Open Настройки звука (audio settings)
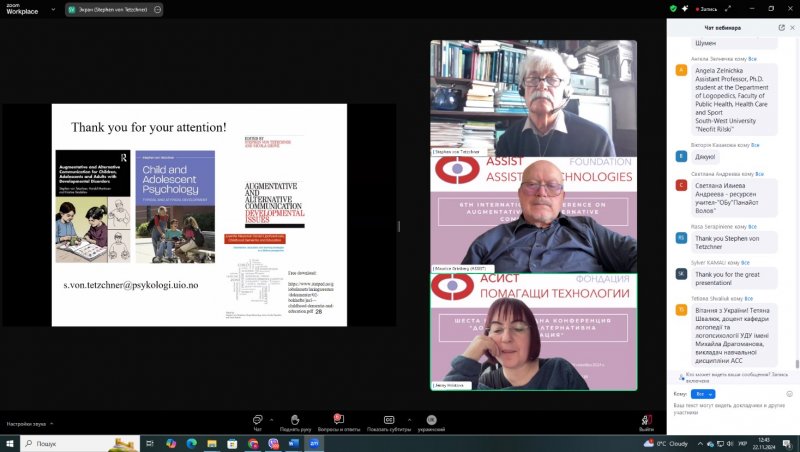The width and height of the screenshot is (800, 452). pos(27,424)
